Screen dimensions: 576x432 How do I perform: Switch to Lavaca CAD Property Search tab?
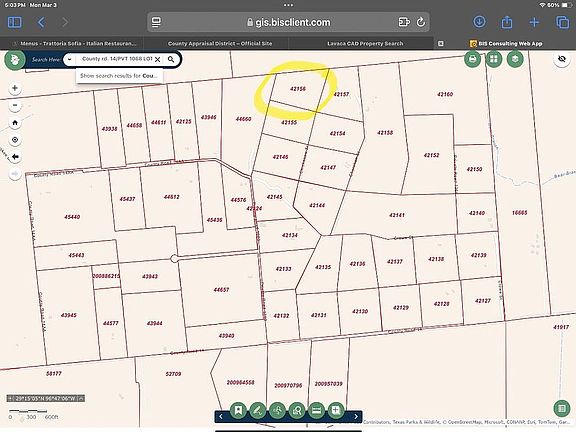[x=365, y=43]
